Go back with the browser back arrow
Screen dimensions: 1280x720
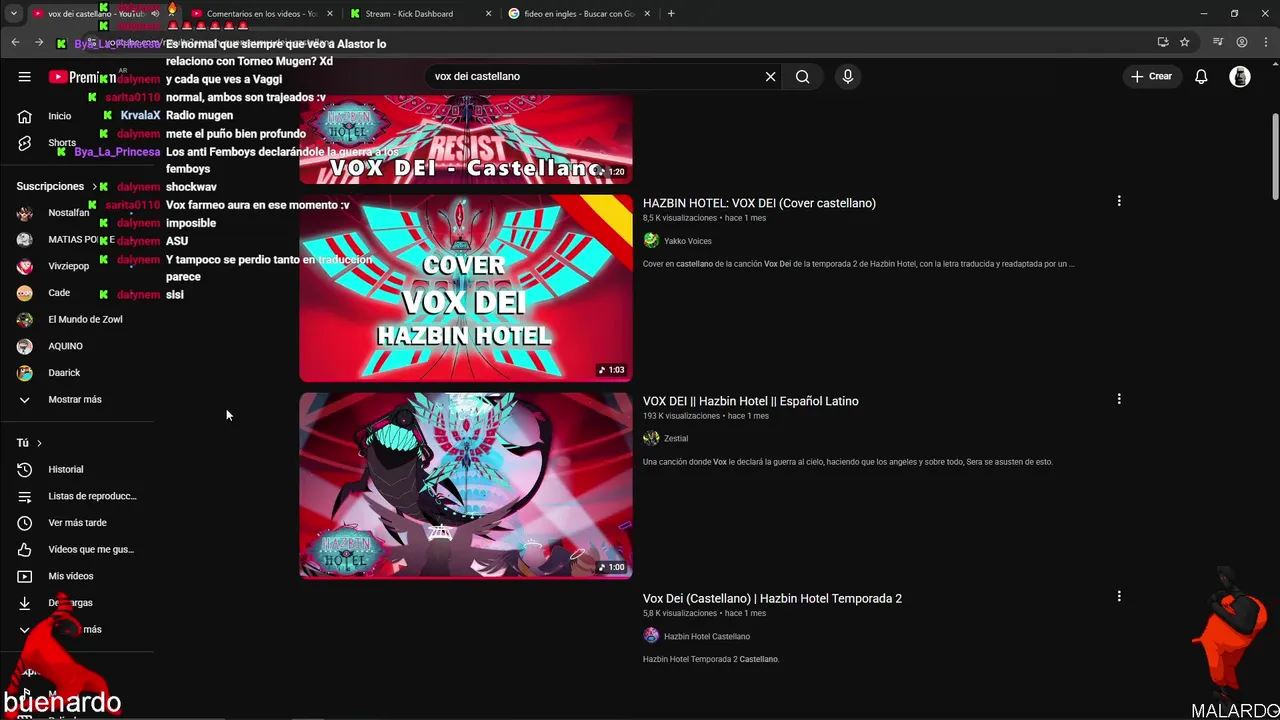point(15,42)
